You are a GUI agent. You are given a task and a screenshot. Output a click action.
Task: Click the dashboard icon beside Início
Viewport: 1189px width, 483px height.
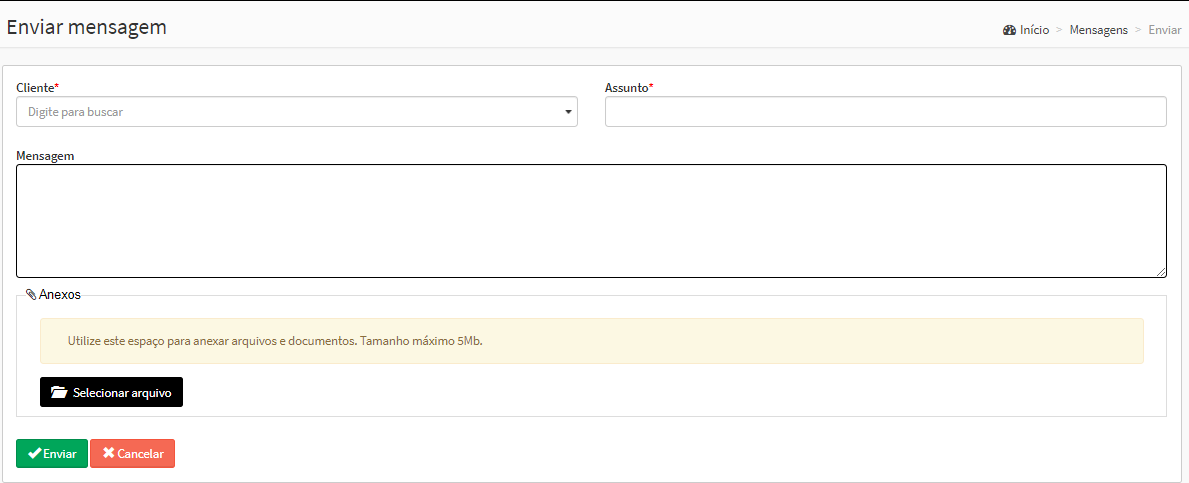click(x=1009, y=30)
